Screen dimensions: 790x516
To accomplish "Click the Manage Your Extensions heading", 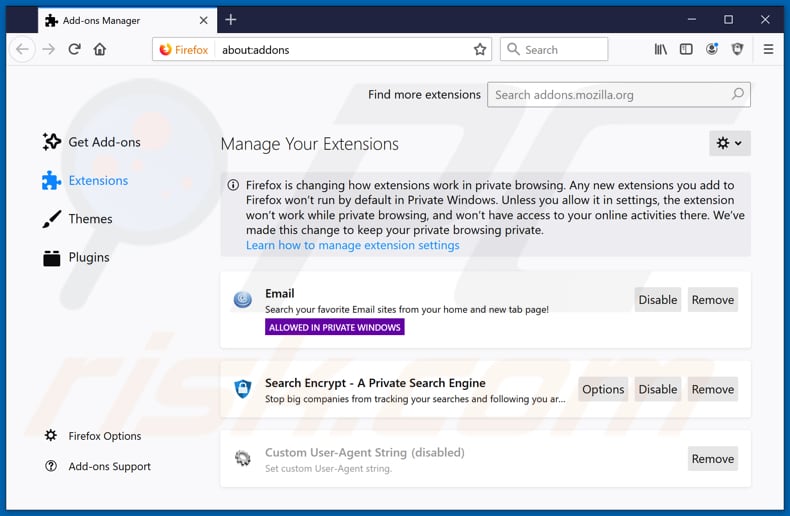I will [309, 144].
